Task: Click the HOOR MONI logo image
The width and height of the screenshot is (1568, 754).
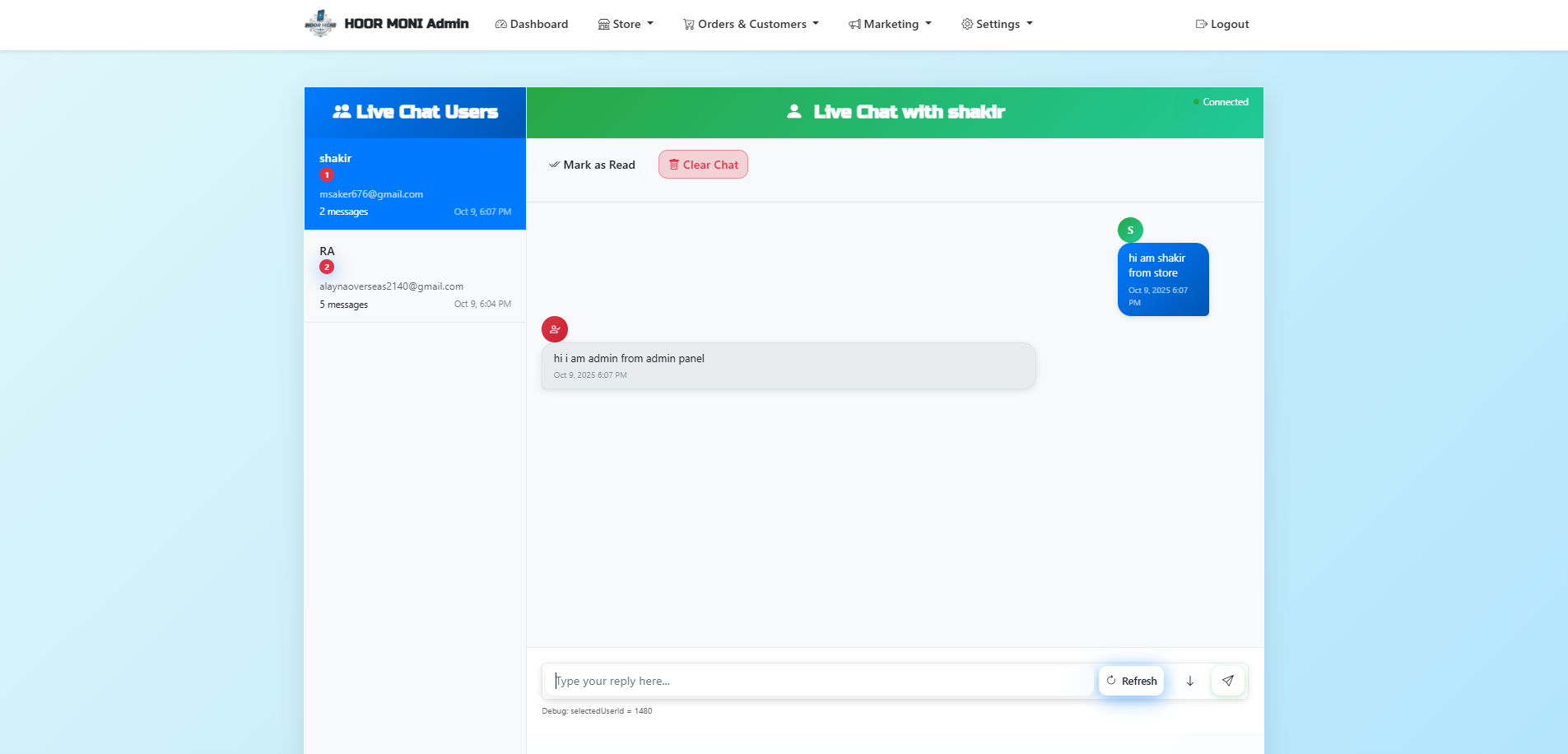Action: (x=320, y=24)
